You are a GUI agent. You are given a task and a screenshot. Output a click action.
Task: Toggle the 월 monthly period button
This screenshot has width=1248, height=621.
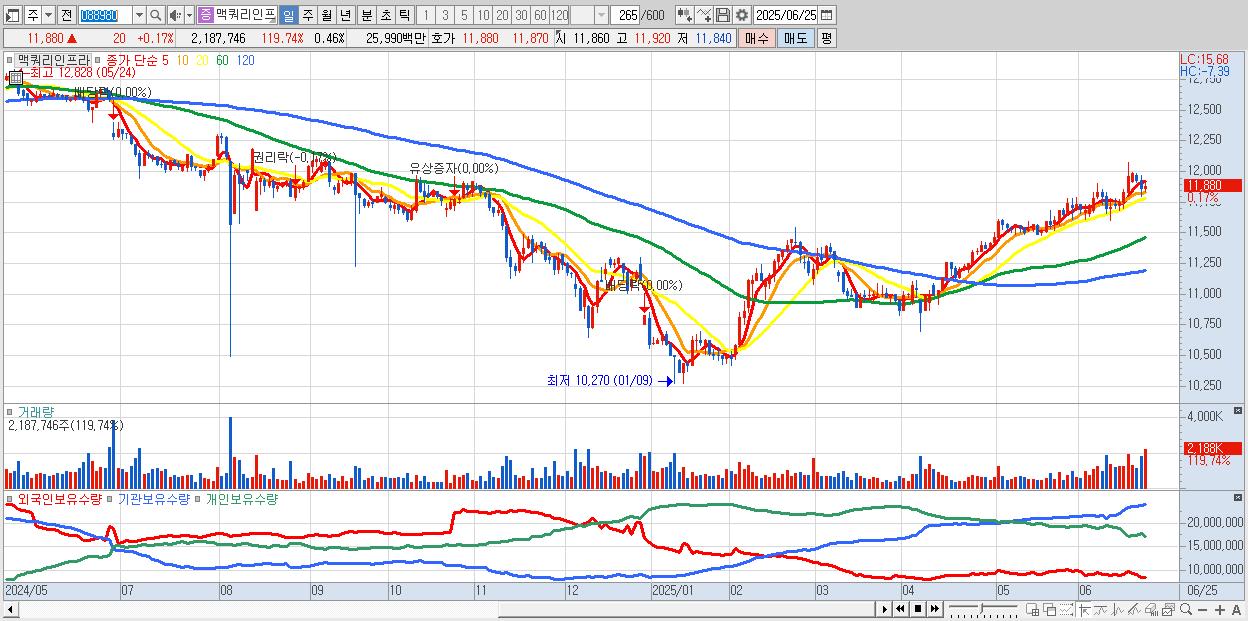326,15
